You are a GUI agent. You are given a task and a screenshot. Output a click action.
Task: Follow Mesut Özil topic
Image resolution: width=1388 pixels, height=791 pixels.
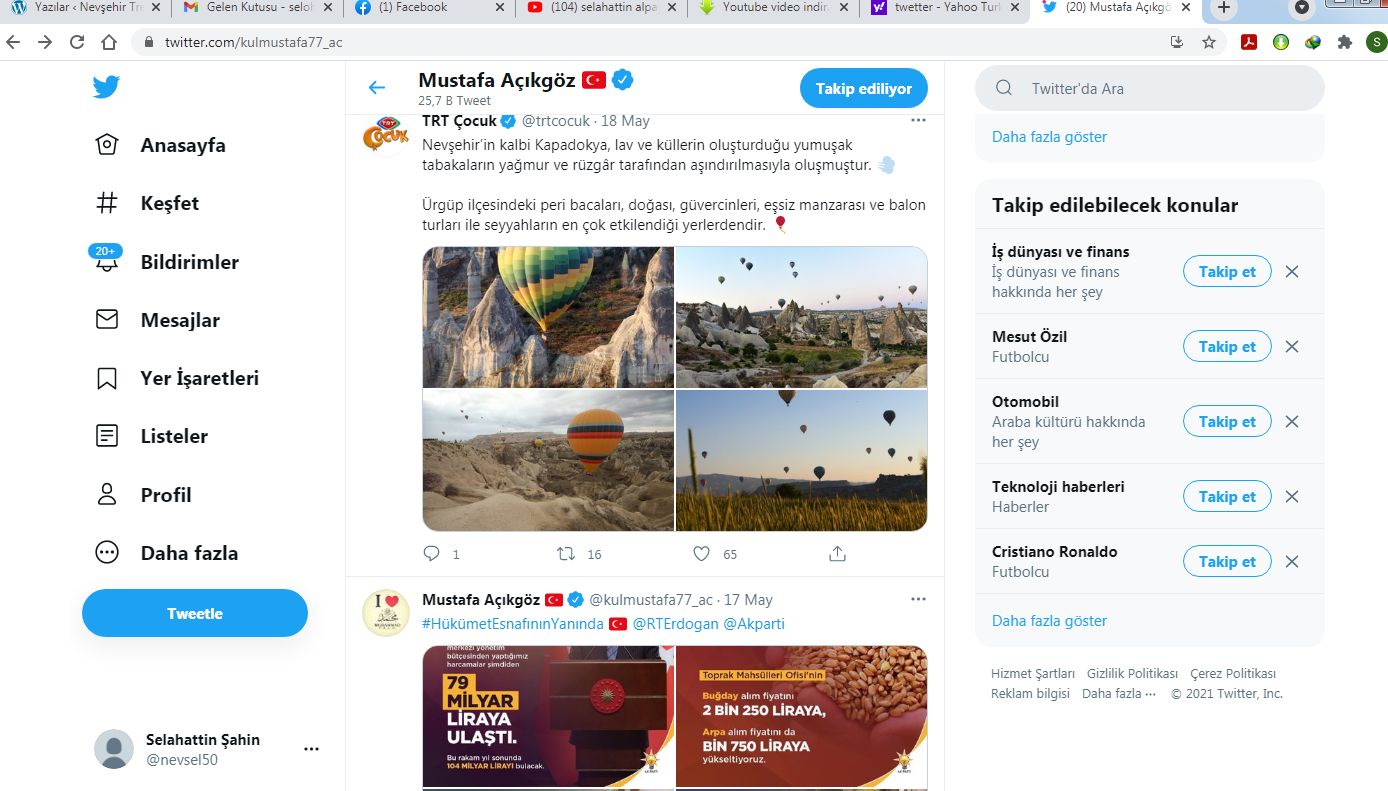1227,346
